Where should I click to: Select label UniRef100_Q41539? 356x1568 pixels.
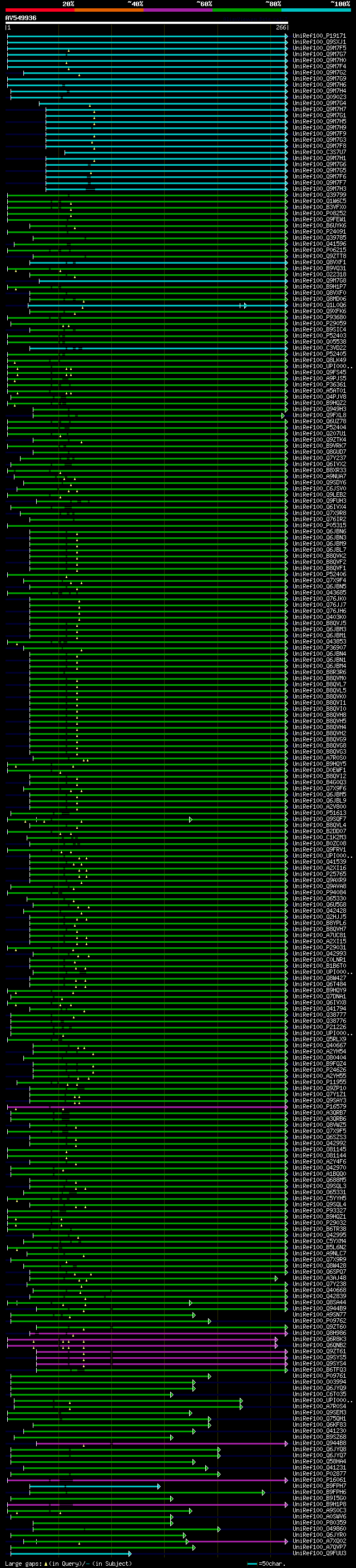[x=319, y=862]
